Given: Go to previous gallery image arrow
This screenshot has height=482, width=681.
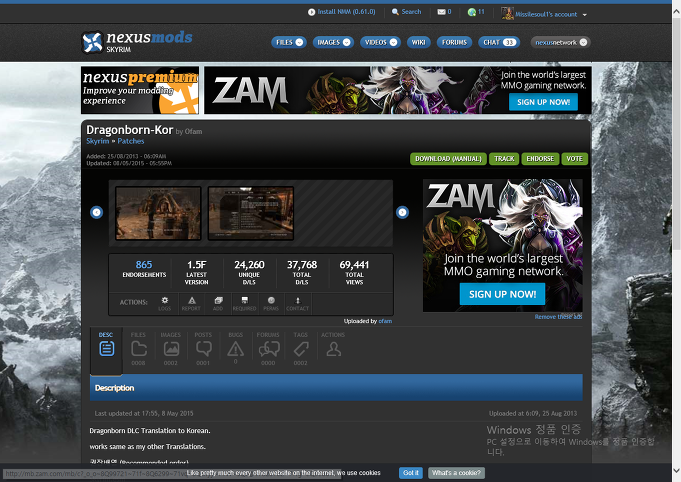Looking at the screenshot, I should 96,212.
